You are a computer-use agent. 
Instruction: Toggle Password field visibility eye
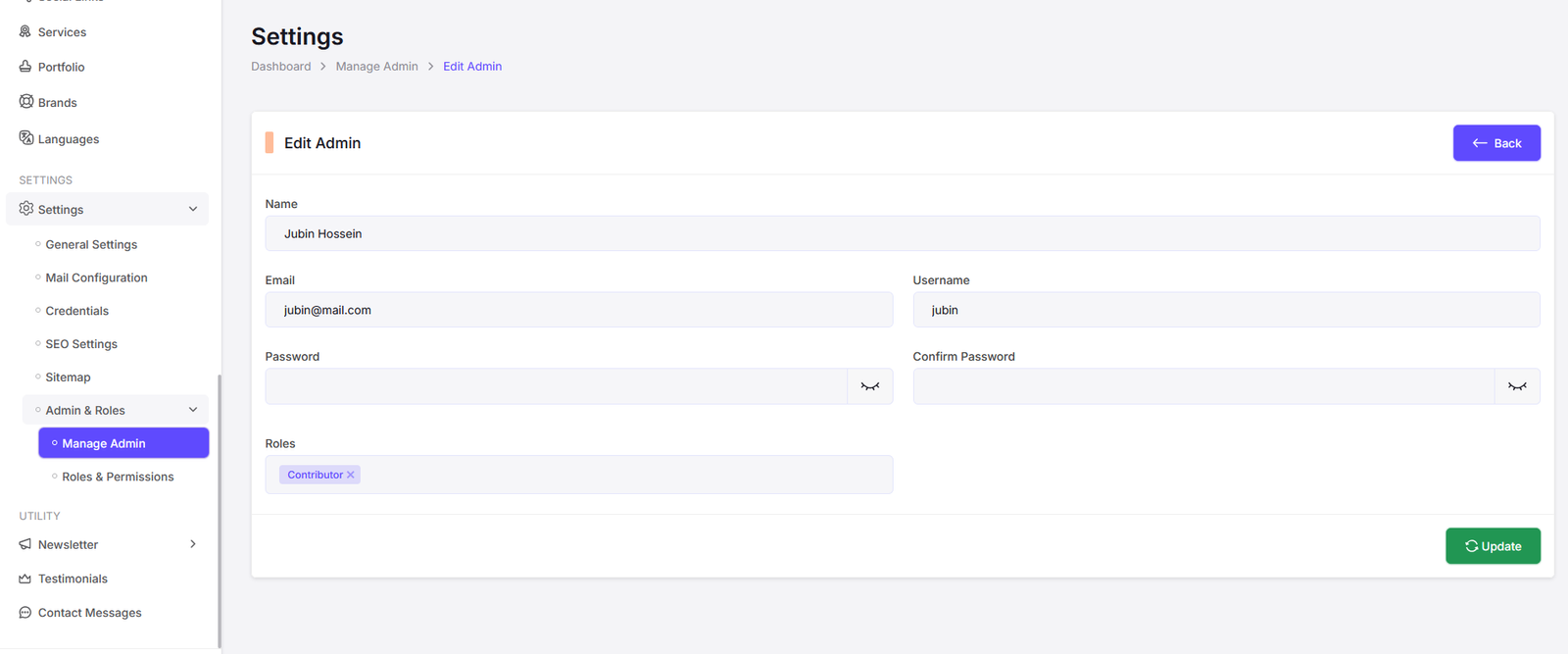coord(869,386)
